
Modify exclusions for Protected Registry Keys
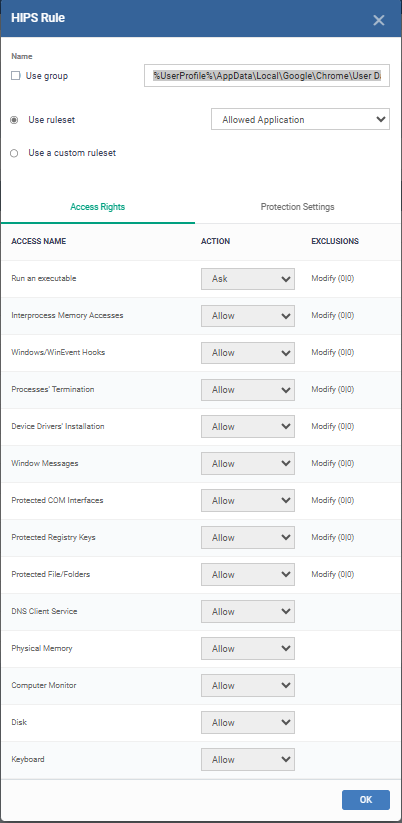point(333,537)
